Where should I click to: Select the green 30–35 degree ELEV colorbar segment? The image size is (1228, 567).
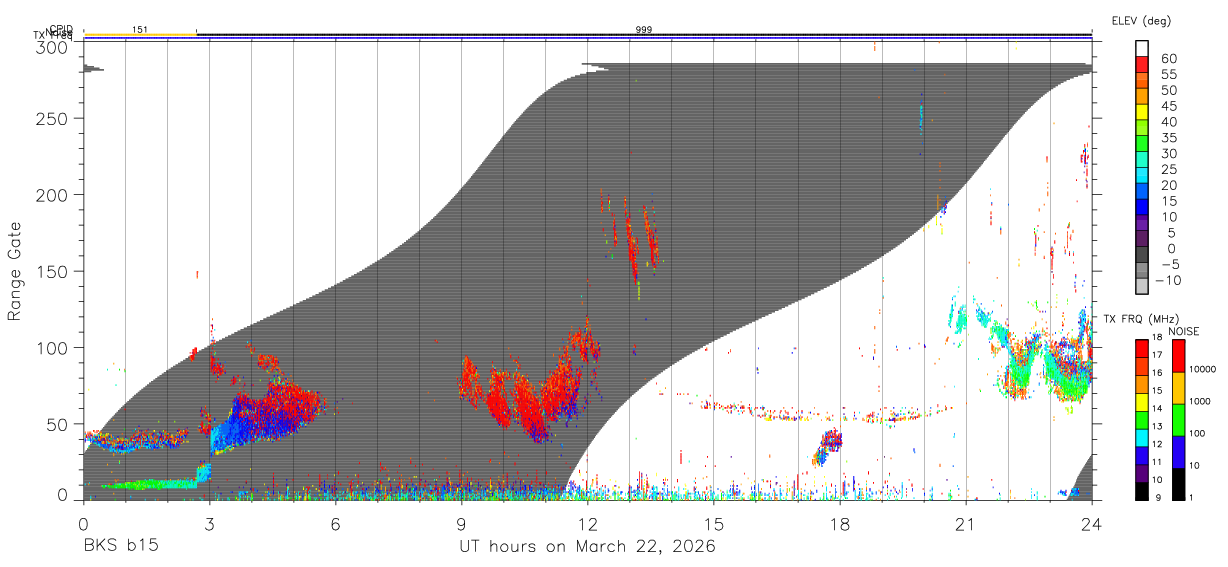(x=1142, y=145)
